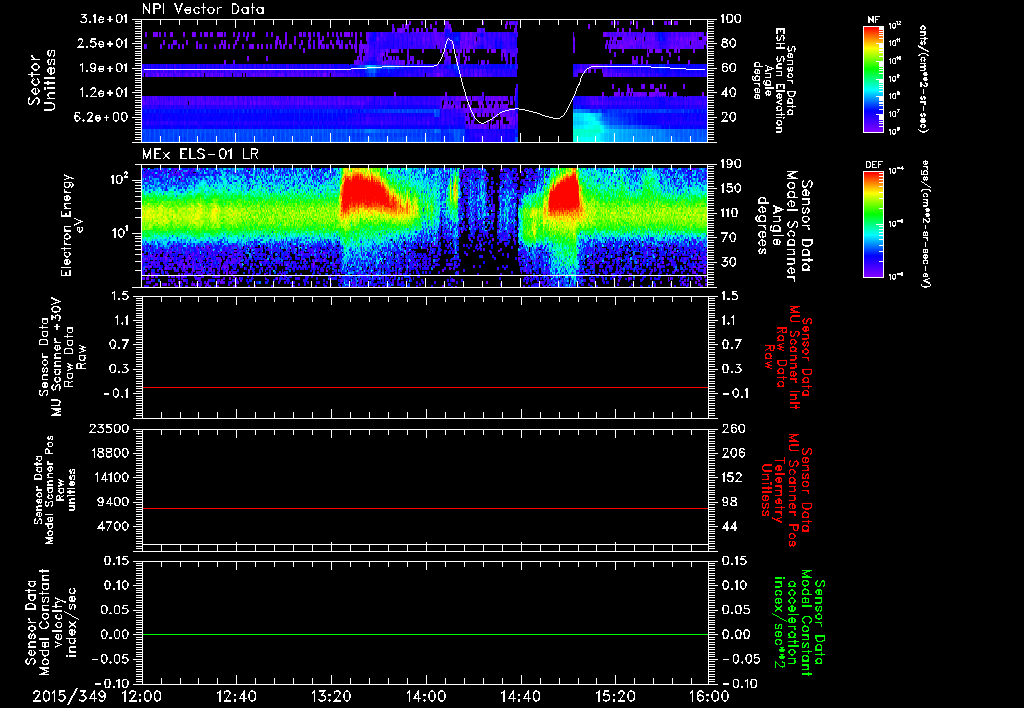Click the 152 telemetry tick label
This screenshot has height=708, width=1024.
731,477
